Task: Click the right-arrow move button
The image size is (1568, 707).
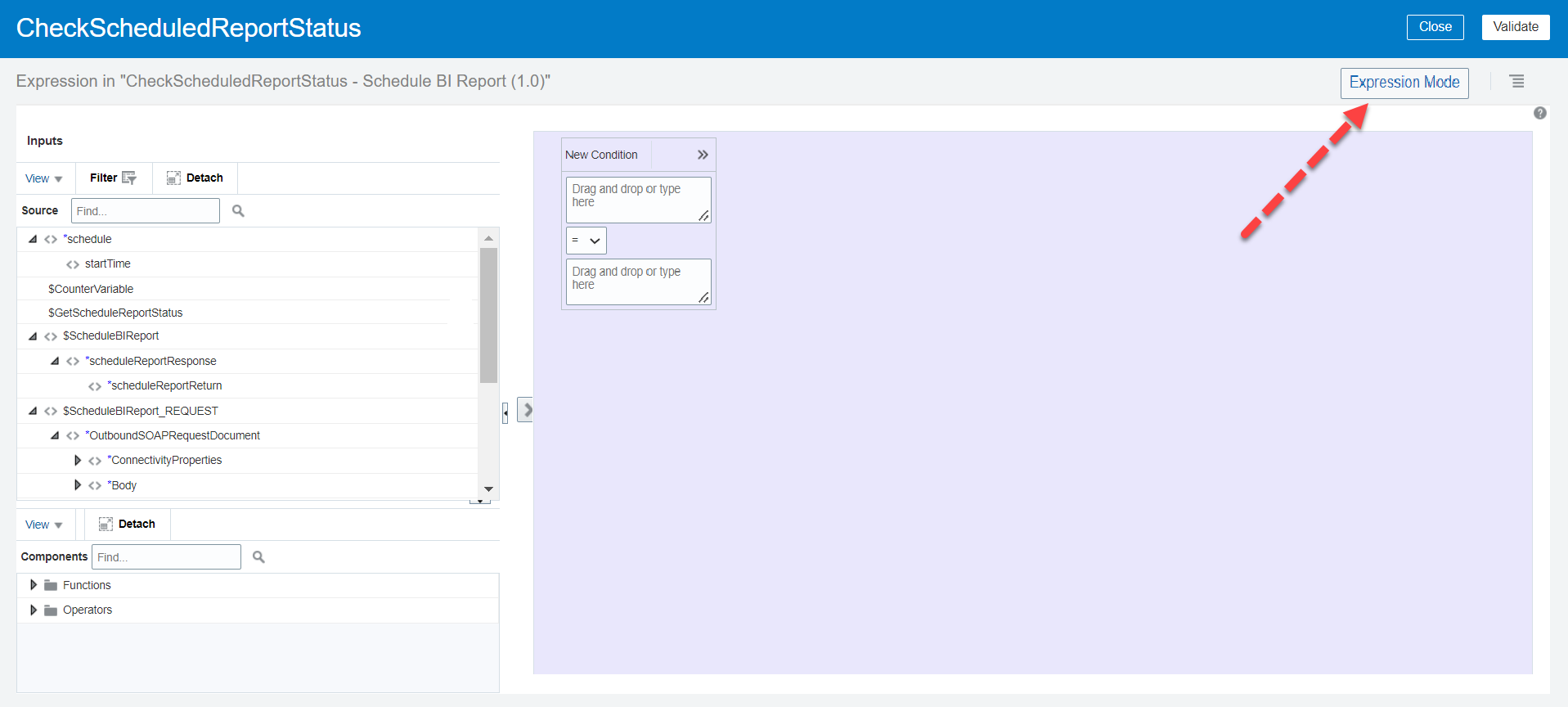Action: coord(527,410)
